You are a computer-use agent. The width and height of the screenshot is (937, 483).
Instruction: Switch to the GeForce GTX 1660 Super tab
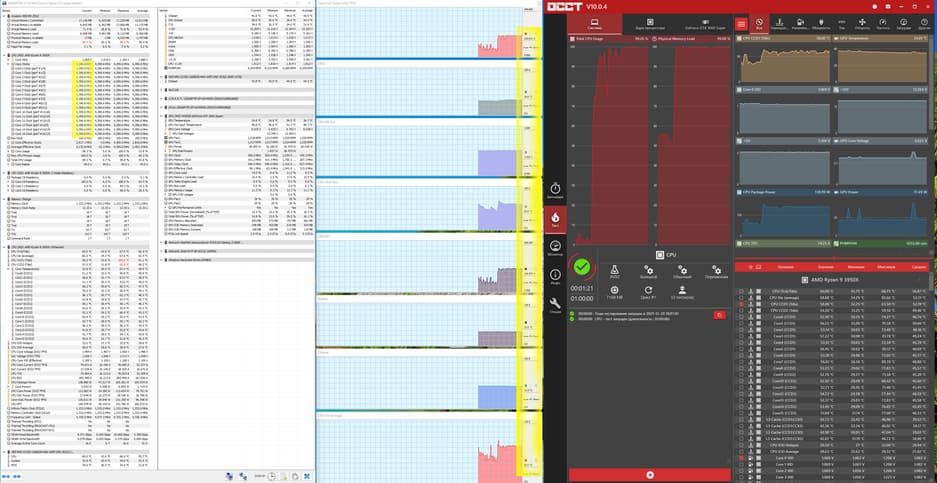(x=705, y=25)
